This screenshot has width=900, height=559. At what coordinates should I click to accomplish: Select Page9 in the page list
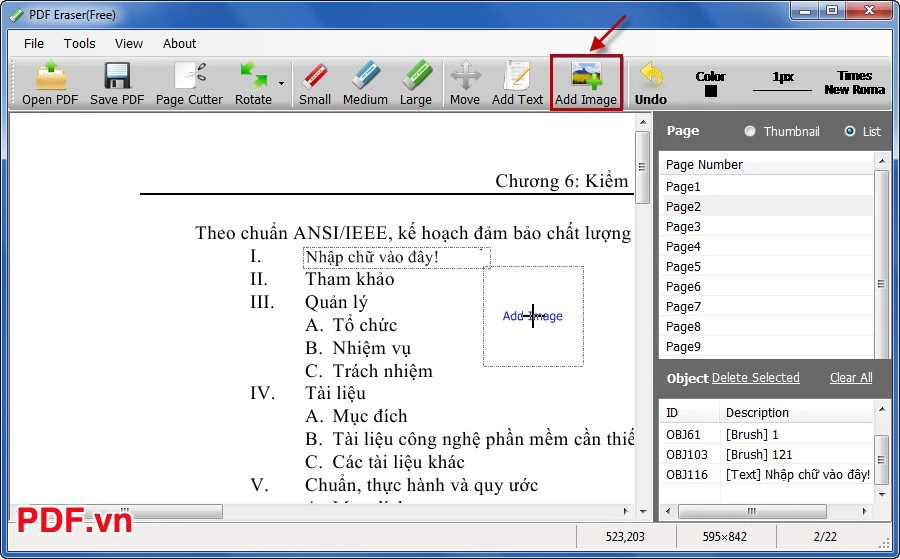point(767,347)
